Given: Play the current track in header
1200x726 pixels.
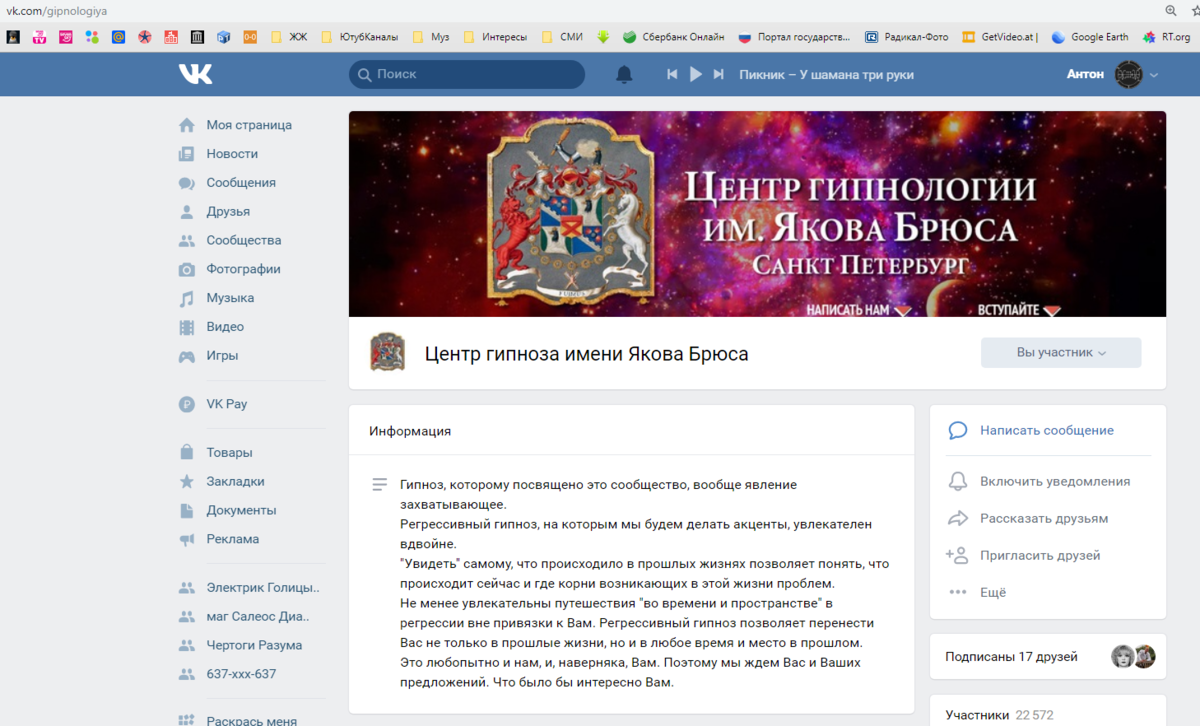Looking at the screenshot, I should [x=696, y=74].
